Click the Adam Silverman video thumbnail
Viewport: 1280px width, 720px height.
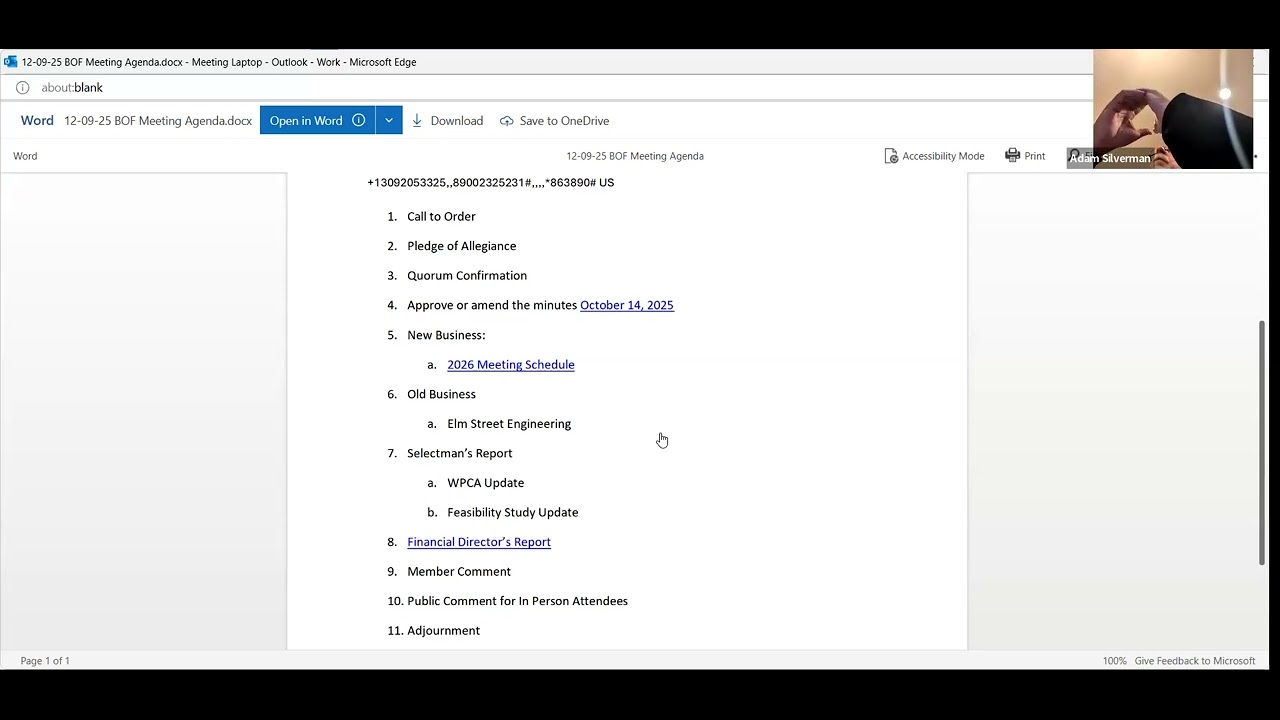pyautogui.click(x=1173, y=109)
